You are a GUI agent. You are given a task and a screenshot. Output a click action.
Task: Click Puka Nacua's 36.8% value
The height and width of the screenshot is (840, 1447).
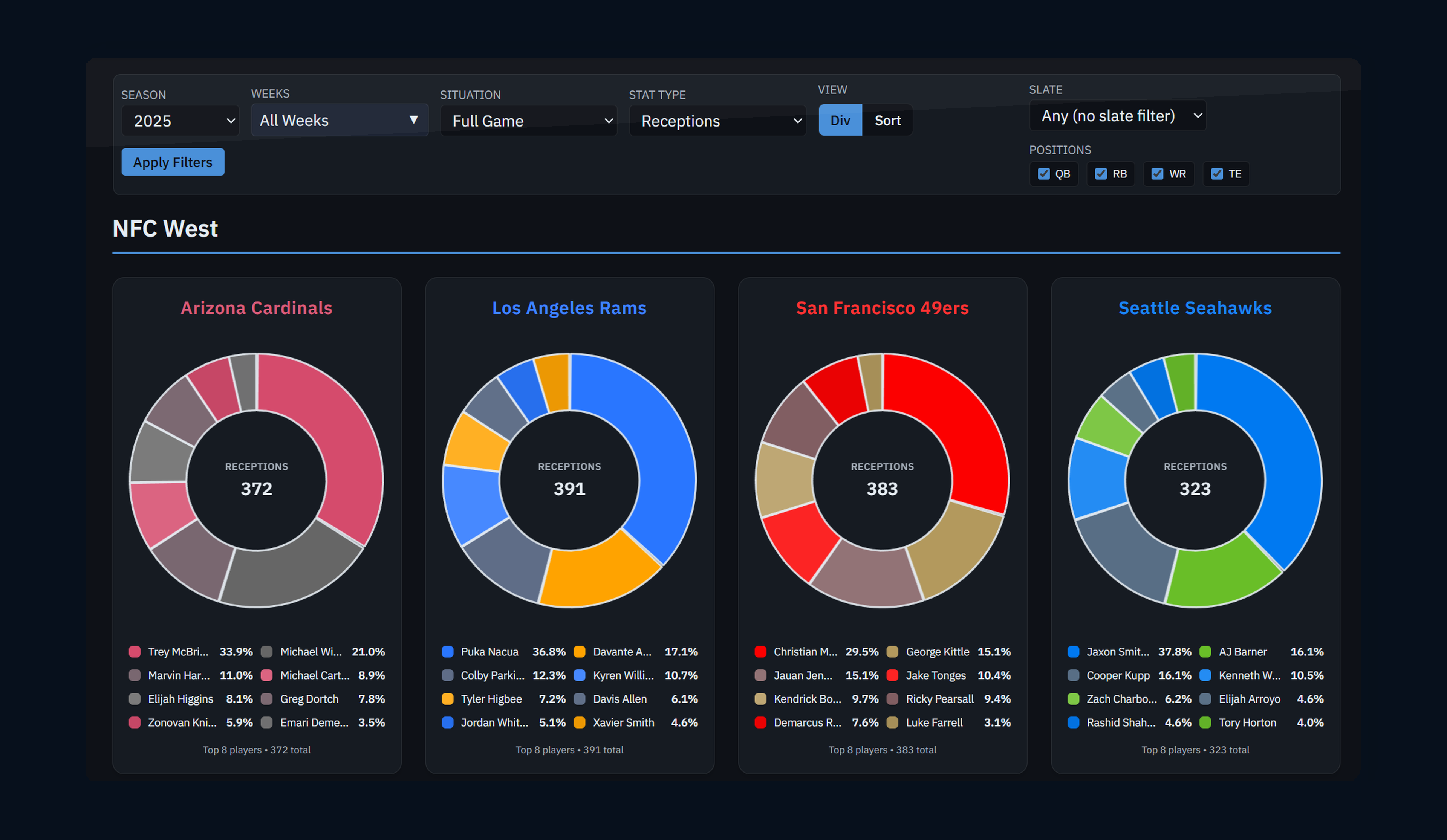click(549, 652)
